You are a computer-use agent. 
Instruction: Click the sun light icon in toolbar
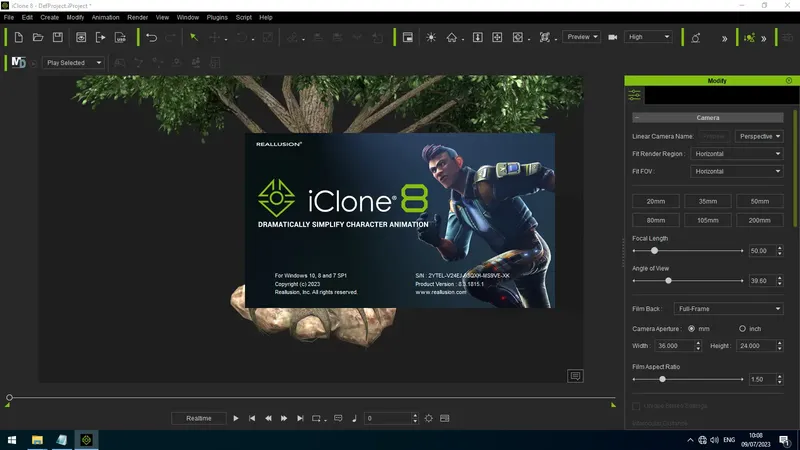[x=431, y=37]
